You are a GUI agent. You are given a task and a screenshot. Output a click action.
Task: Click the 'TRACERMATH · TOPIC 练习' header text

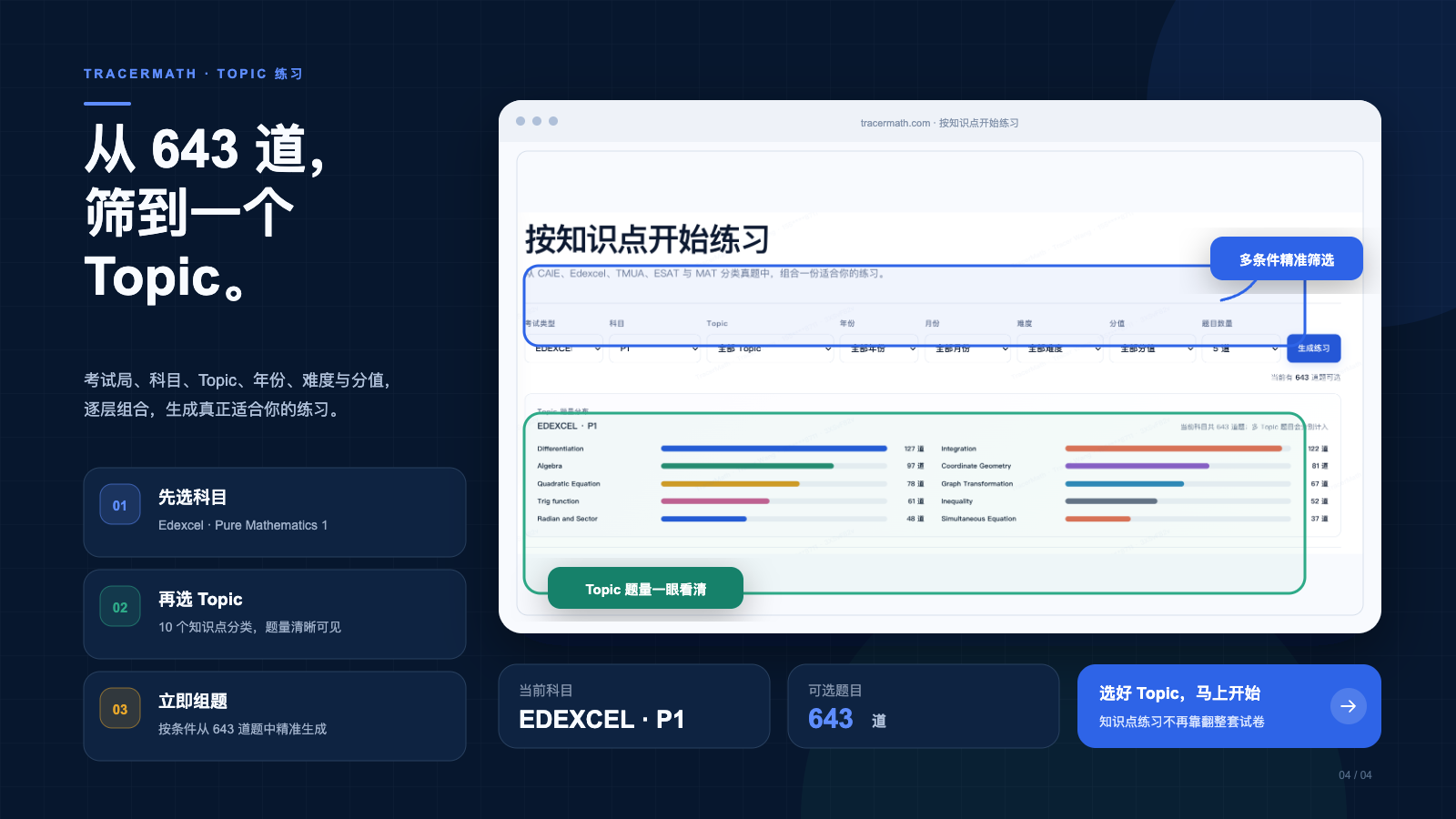[193, 74]
